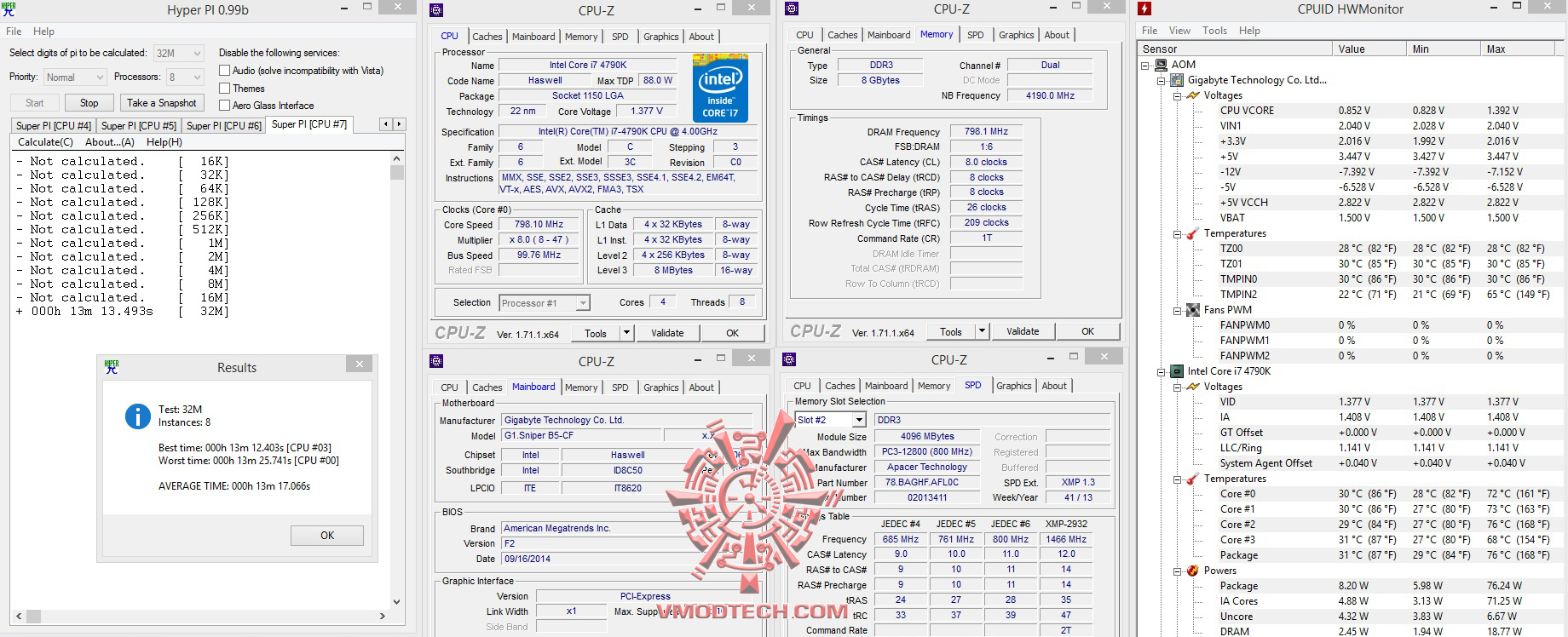Click the Hyper PI application icon in title bar

pos(9,9)
